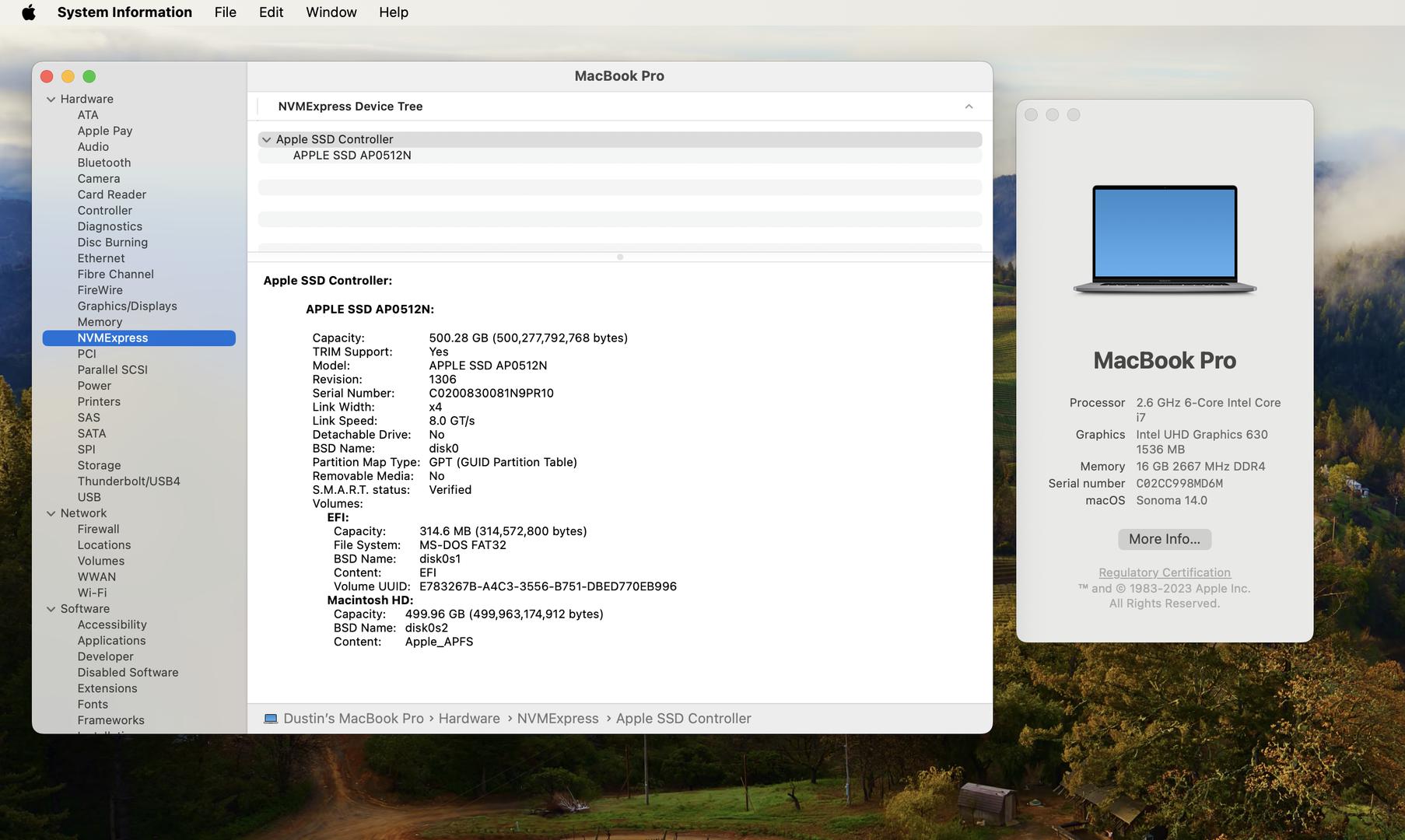Collapse the NVMExpress Device Tree chevron
The width and height of the screenshot is (1405, 840).
point(969,107)
